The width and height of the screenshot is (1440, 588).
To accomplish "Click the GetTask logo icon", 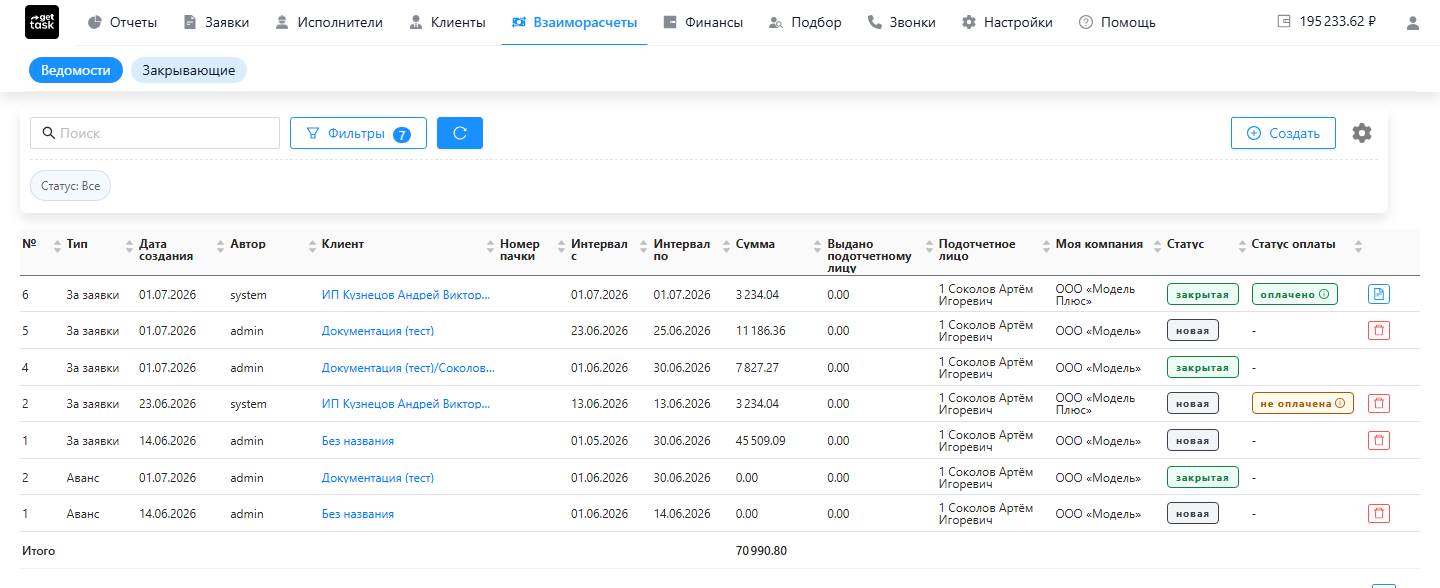I will (42, 22).
